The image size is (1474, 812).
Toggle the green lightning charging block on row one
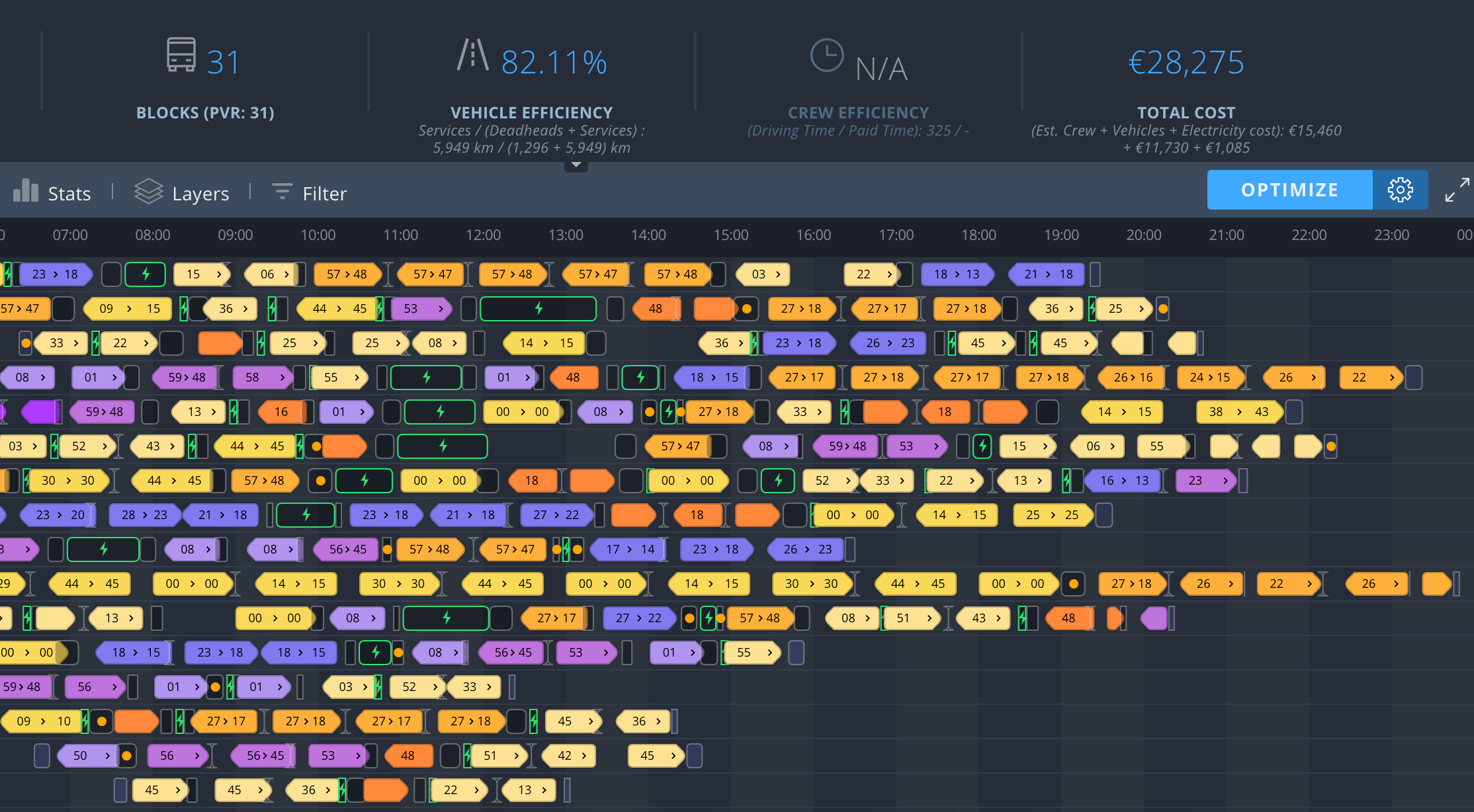145,274
